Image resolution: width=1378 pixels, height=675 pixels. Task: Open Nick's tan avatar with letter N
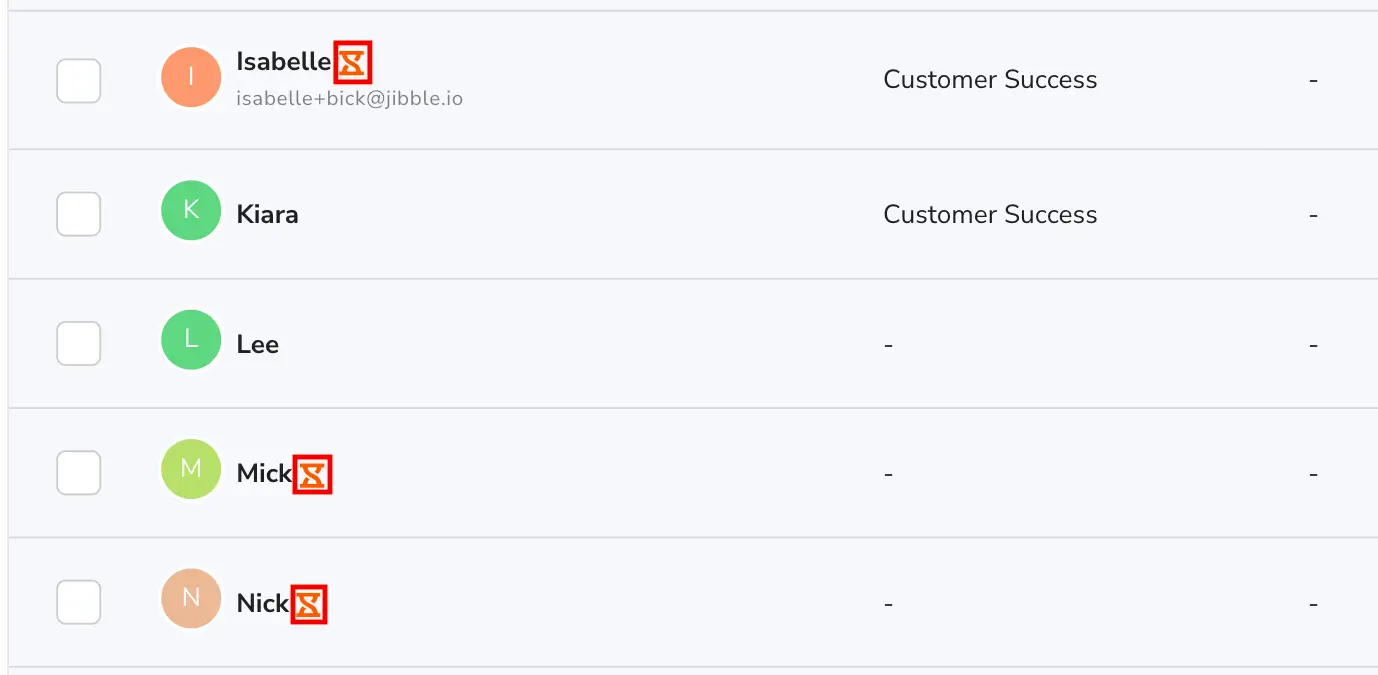coord(191,599)
